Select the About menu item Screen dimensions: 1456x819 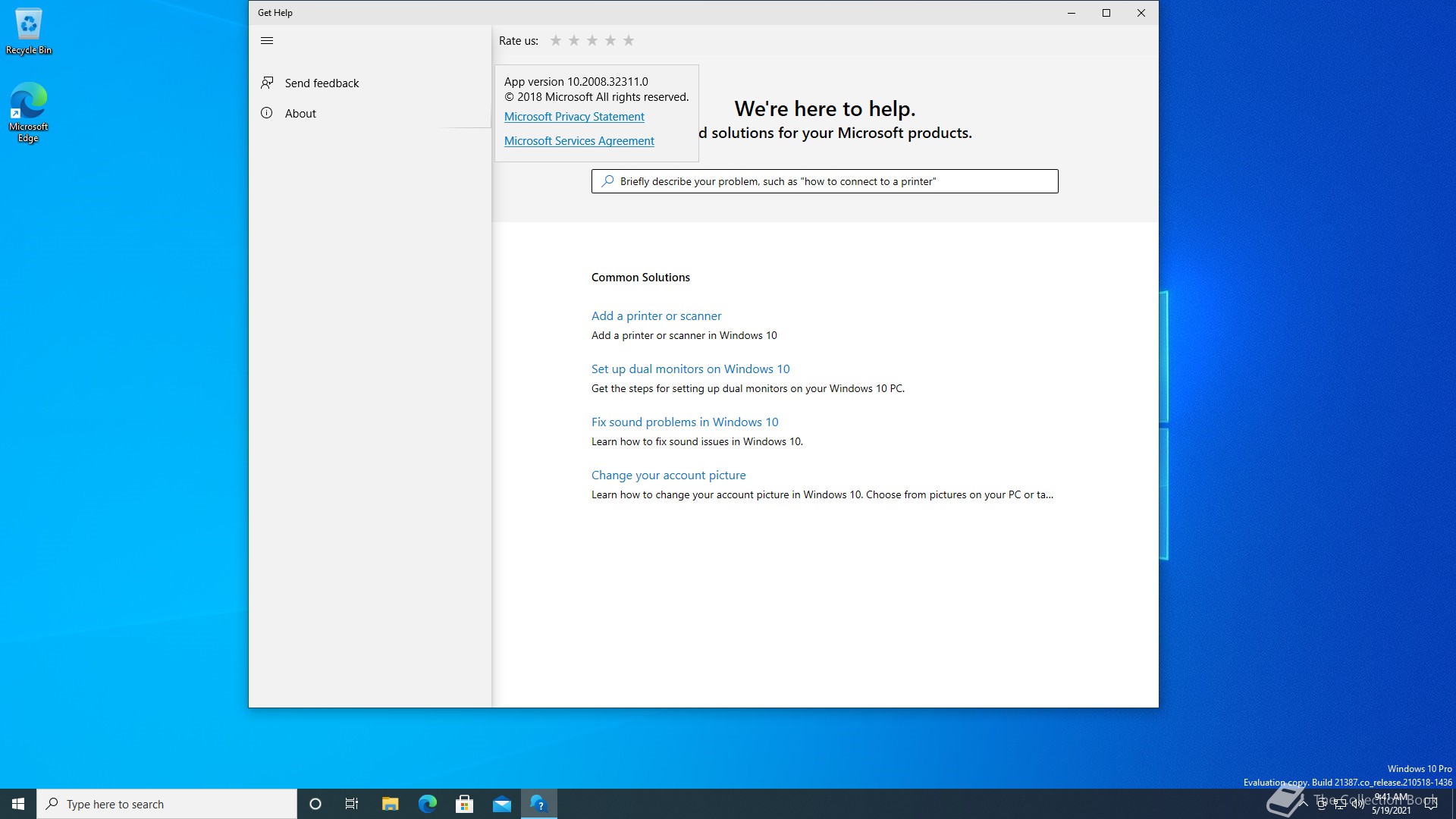370,113
